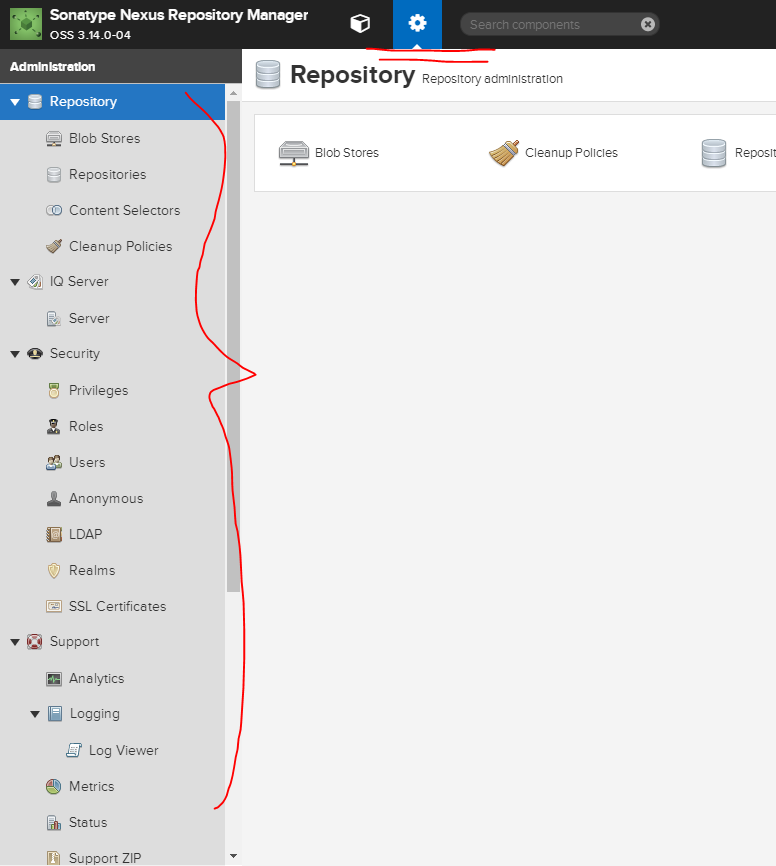Open the Logging entry
This screenshot has height=866, width=776.
[x=94, y=714]
